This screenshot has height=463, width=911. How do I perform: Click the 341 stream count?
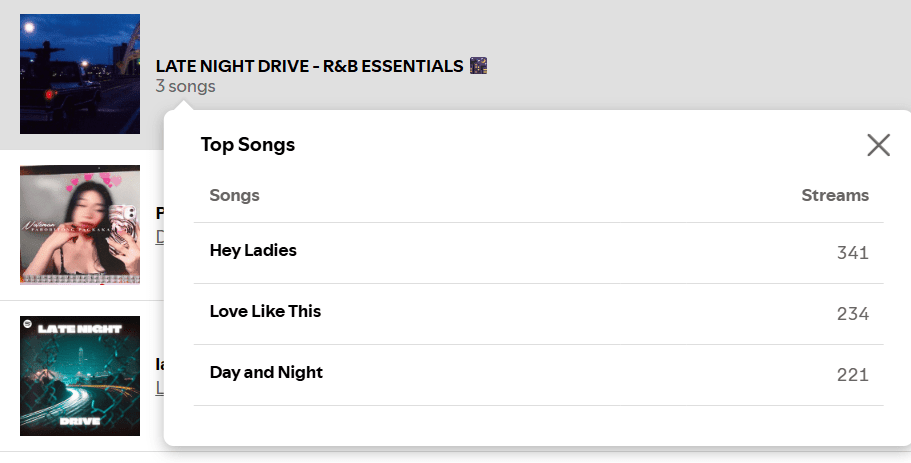click(x=852, y=253)
